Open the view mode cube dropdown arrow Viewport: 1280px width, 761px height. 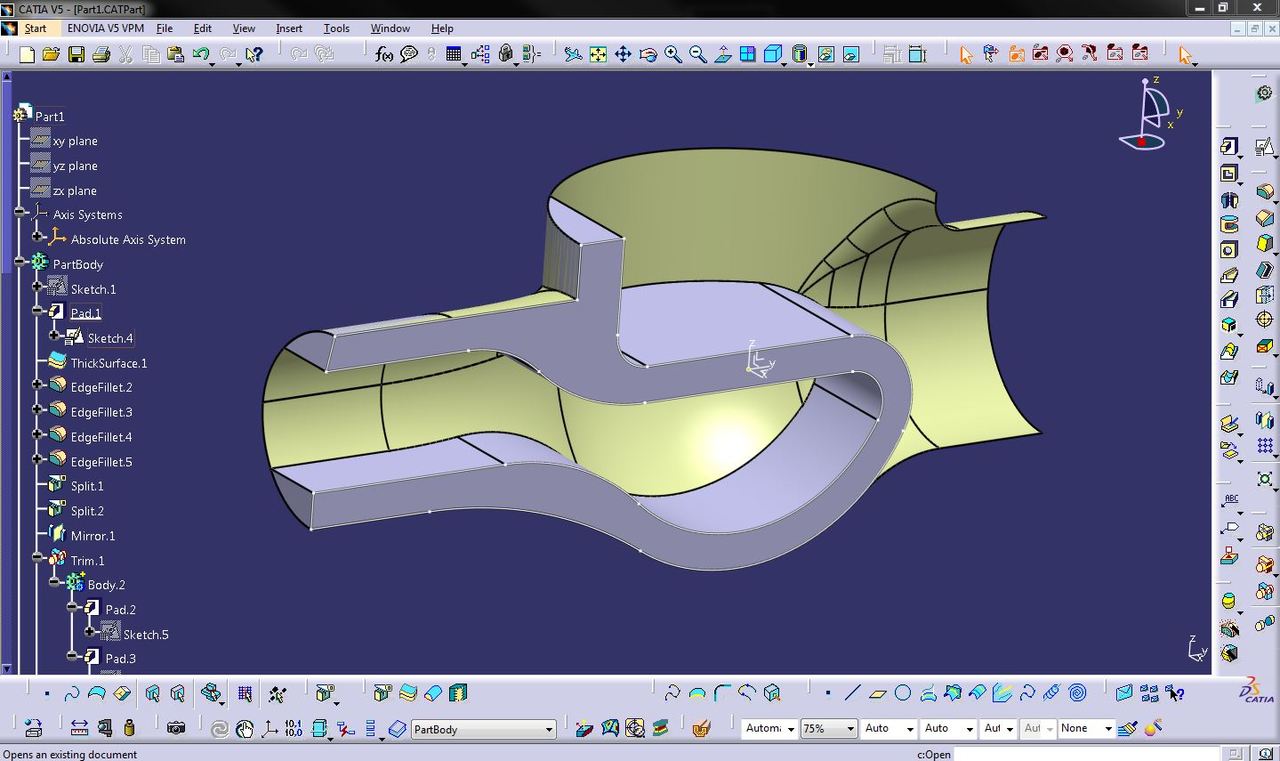tap(786, 62)
